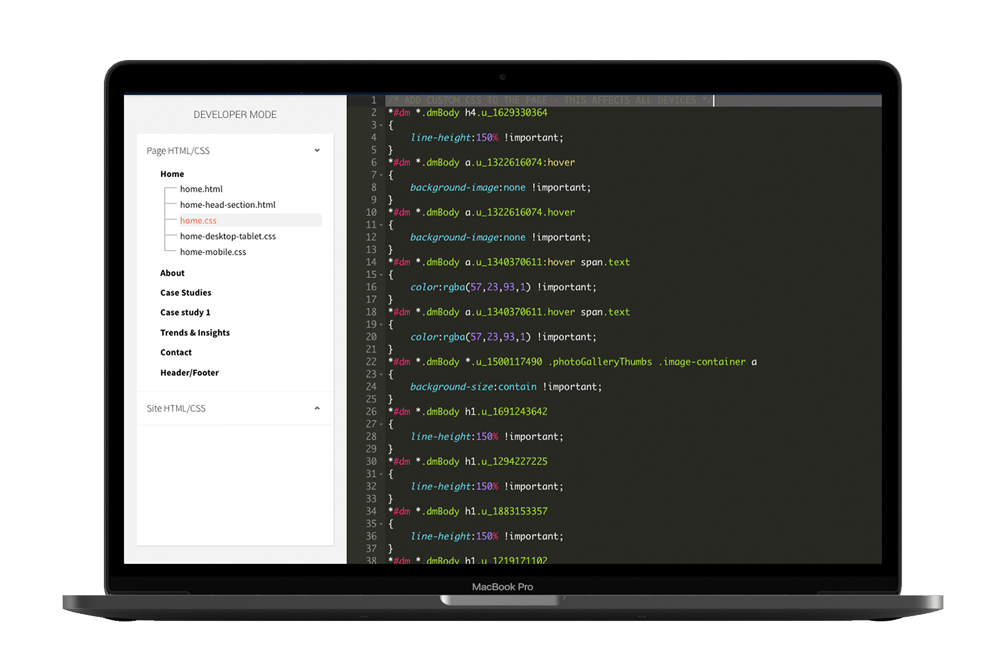Click background-image:none on line 8
Image resolution: width=1000 pixels, height=656 pixels.
[x=467, y=187]
